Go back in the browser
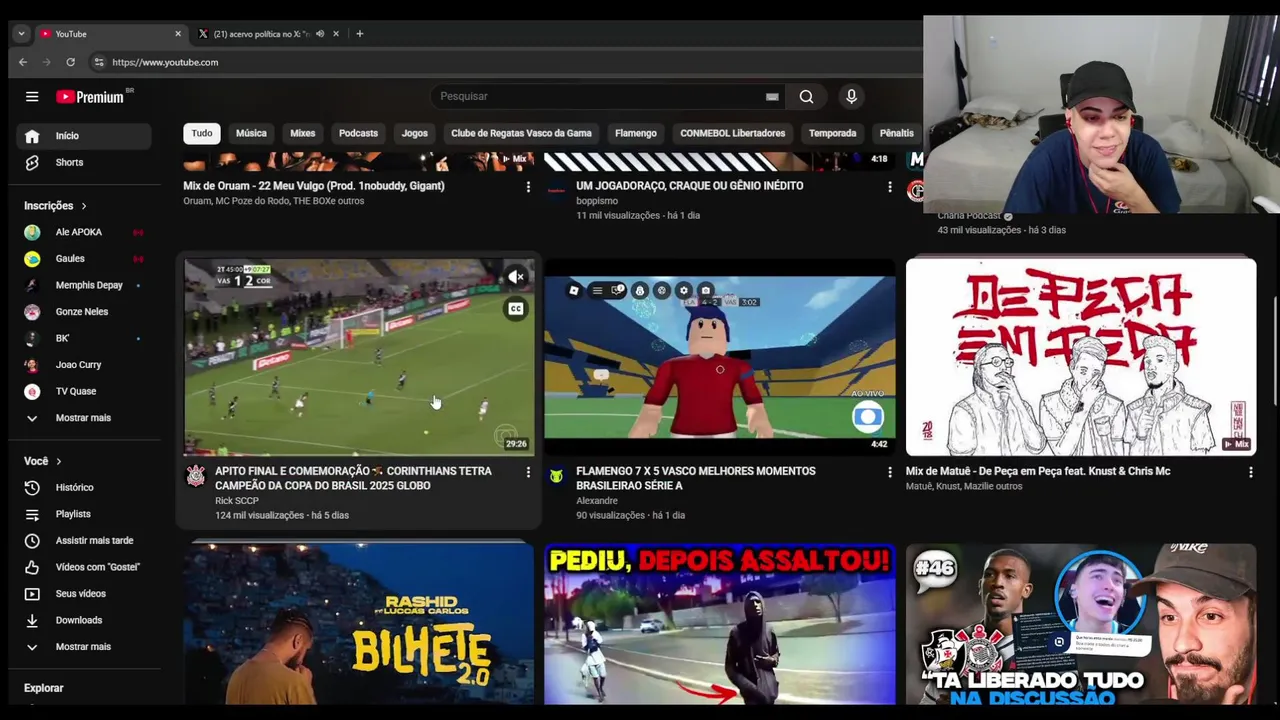 (x=23, y=62)
